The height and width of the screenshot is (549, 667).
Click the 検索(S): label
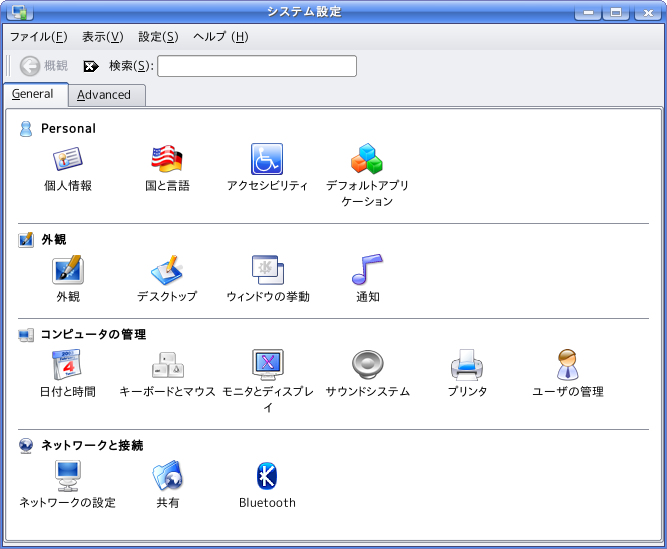point(131,66)
